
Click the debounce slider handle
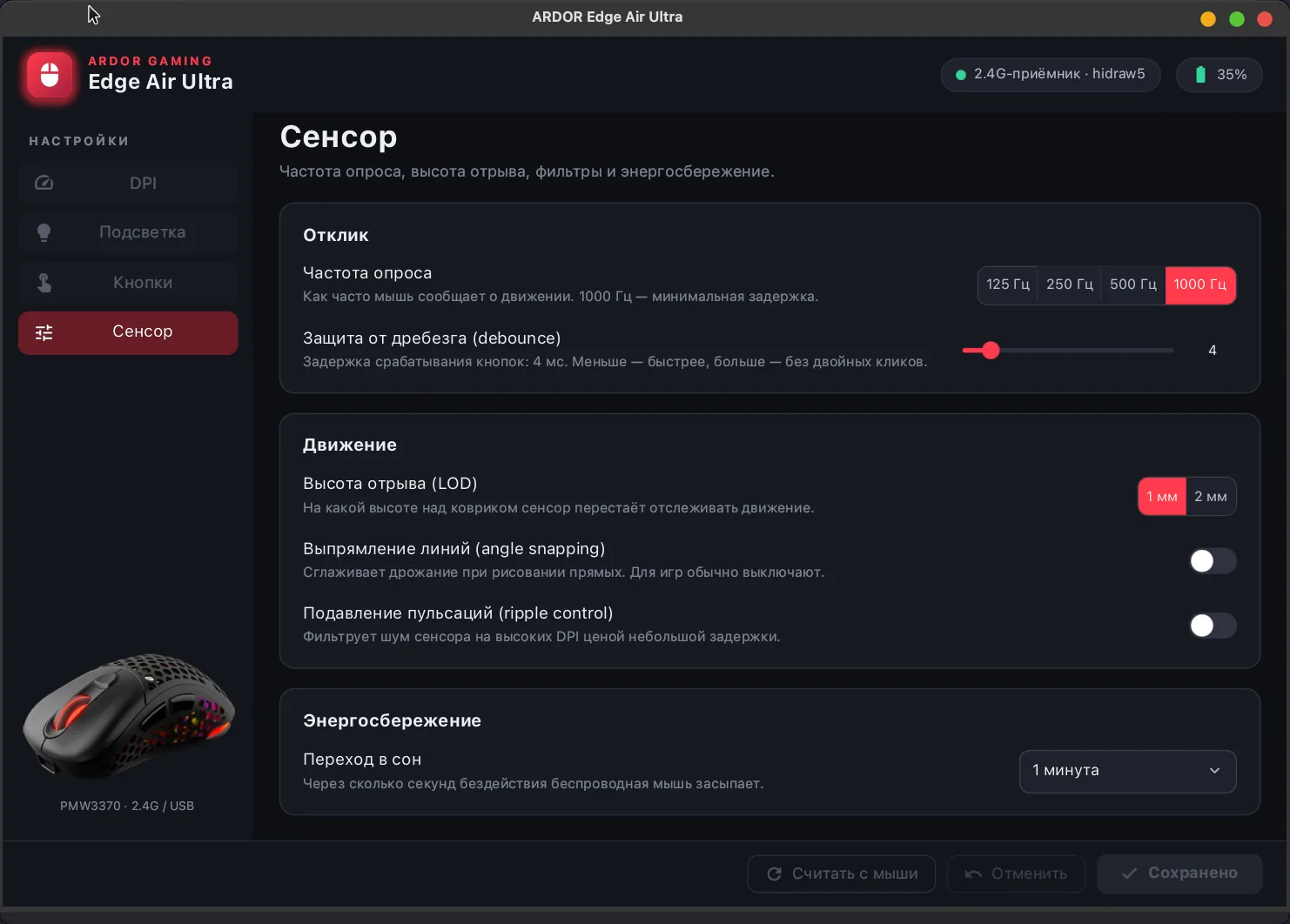[991, 351]
